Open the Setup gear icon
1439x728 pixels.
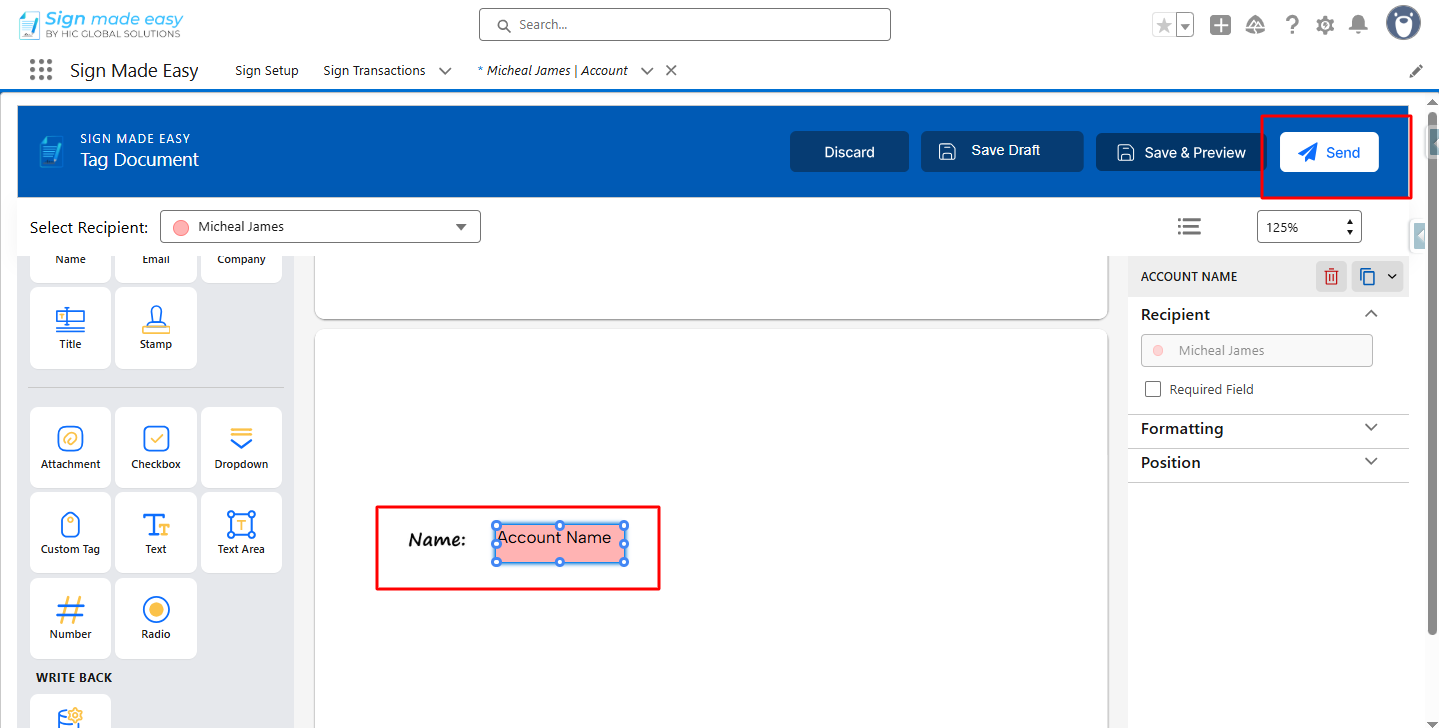1325,25
